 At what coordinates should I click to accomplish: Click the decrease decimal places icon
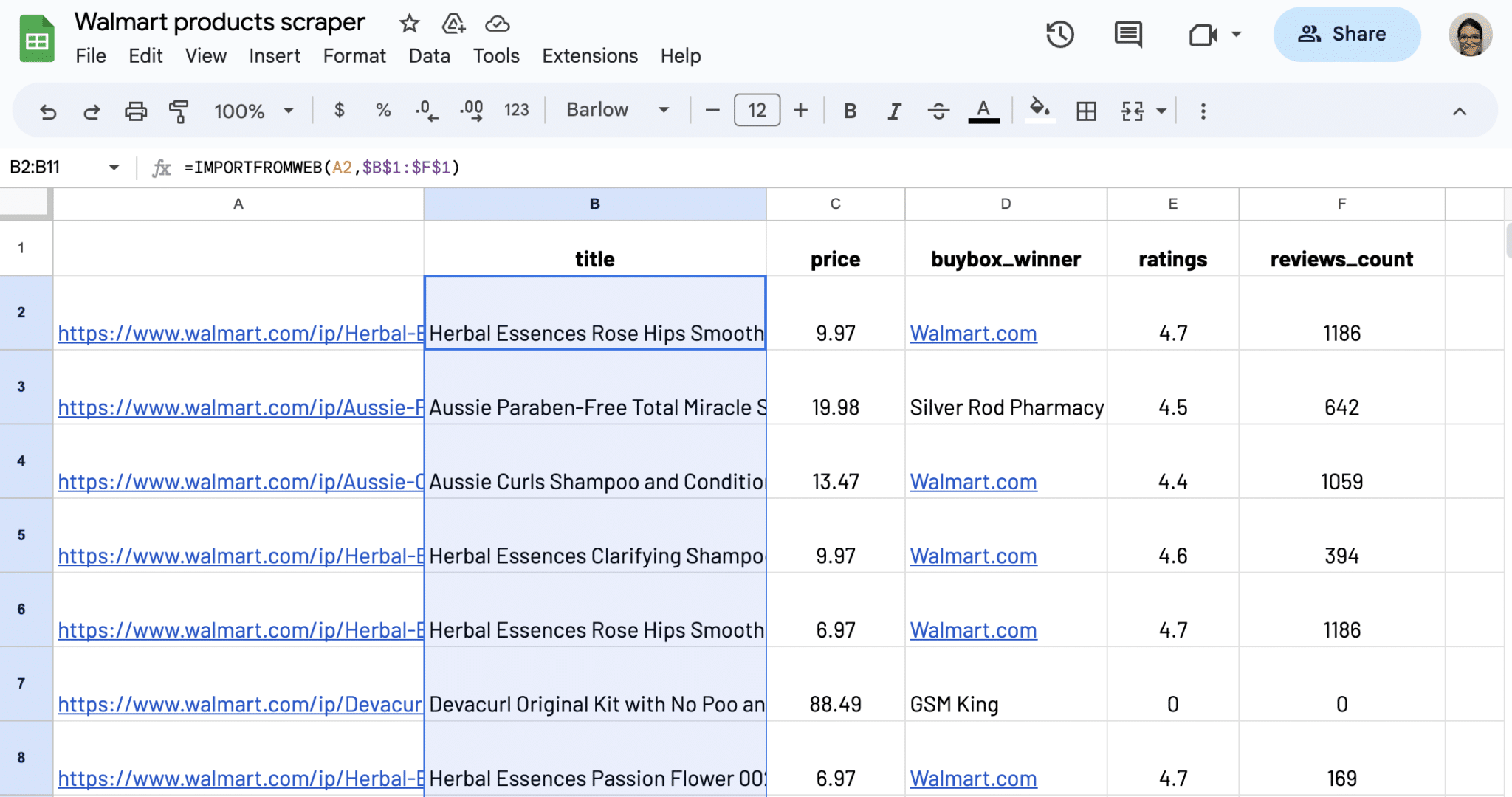(425, 111)
